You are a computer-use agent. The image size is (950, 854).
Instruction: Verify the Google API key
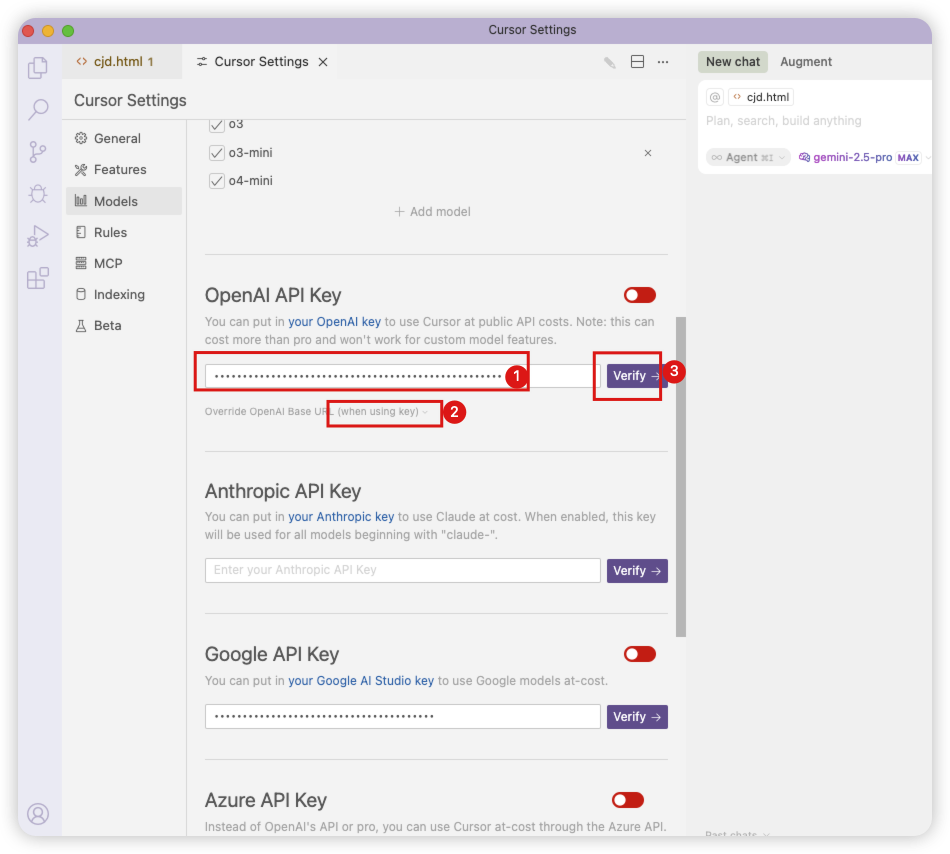[x=637, y=717]
